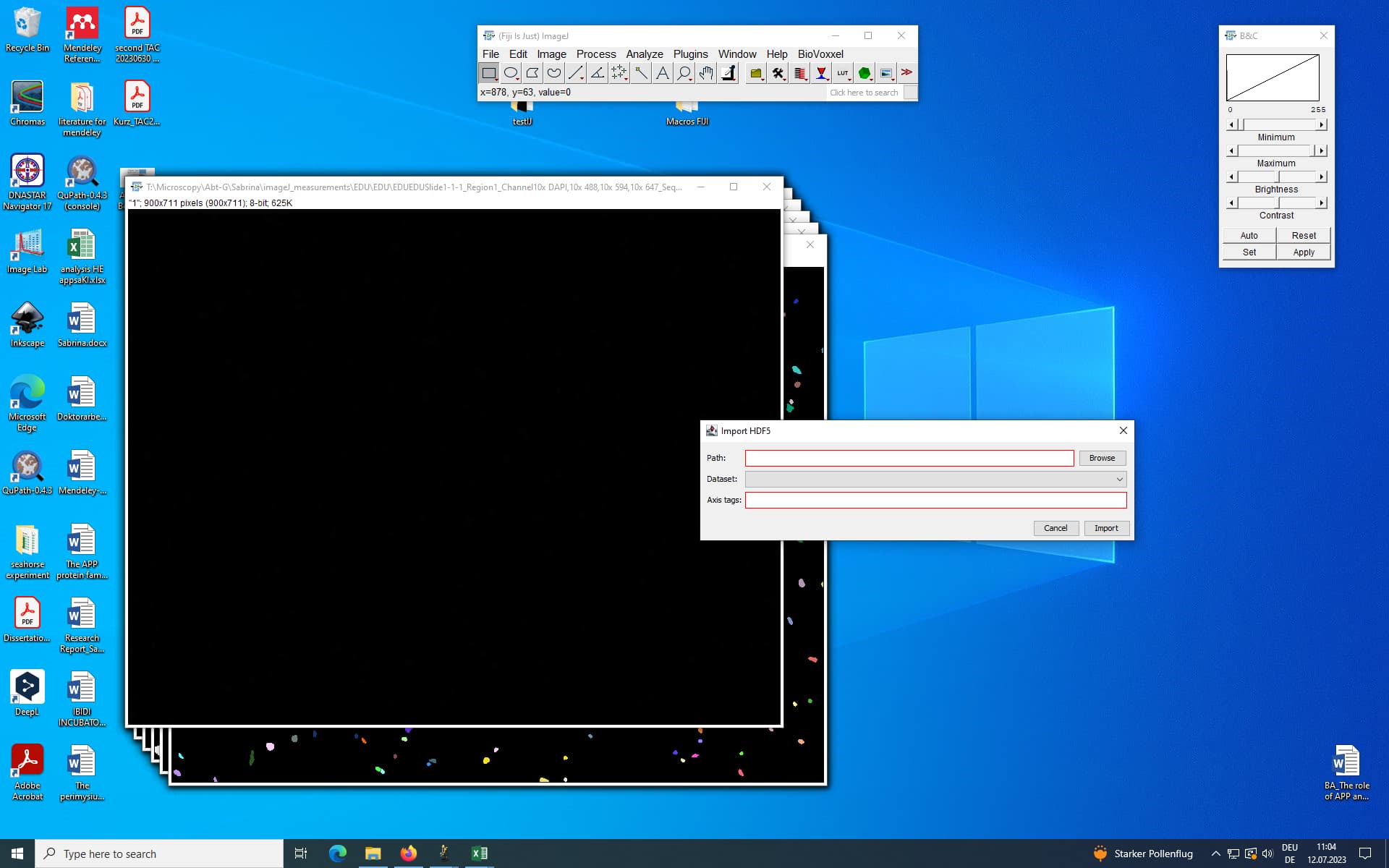Click inside the Axis tags input field
1389x868 pixels.
[935, 500]
